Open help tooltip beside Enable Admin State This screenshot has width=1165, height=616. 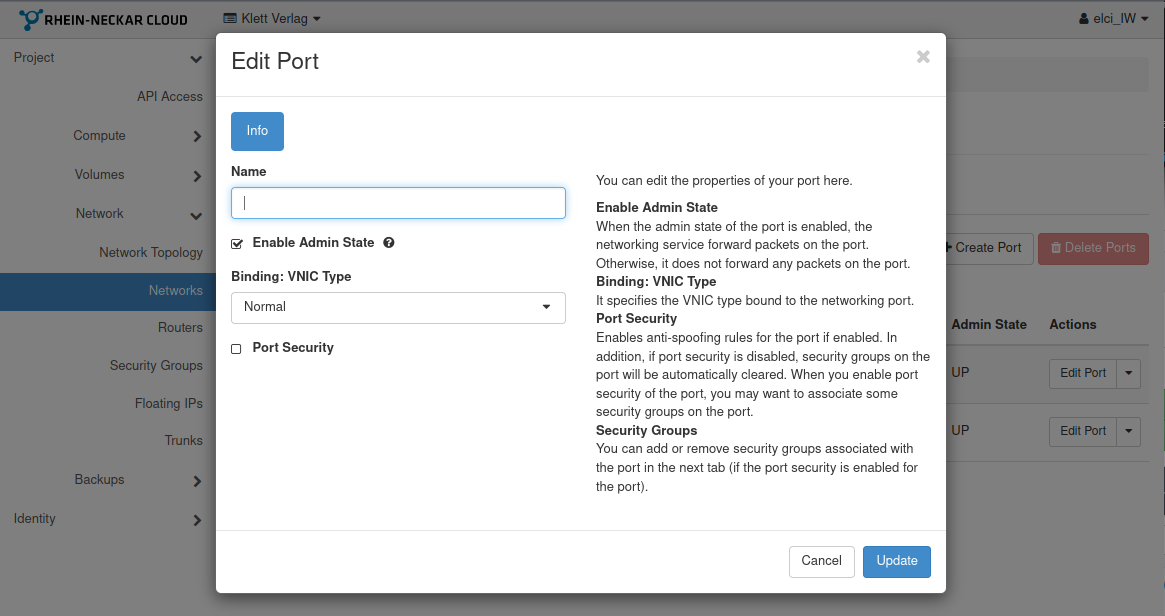[x=389, y=242]
